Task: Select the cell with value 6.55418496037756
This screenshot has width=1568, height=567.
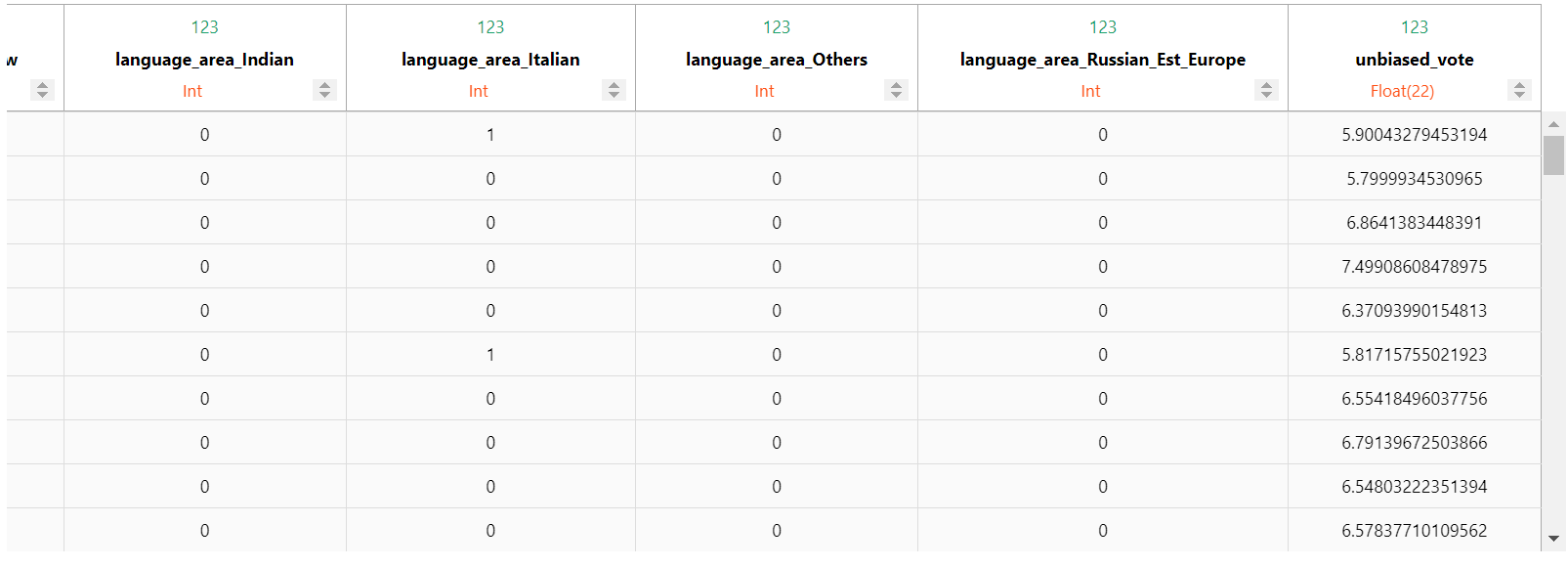Action: pyautogui.click(x=1415, y=399)
